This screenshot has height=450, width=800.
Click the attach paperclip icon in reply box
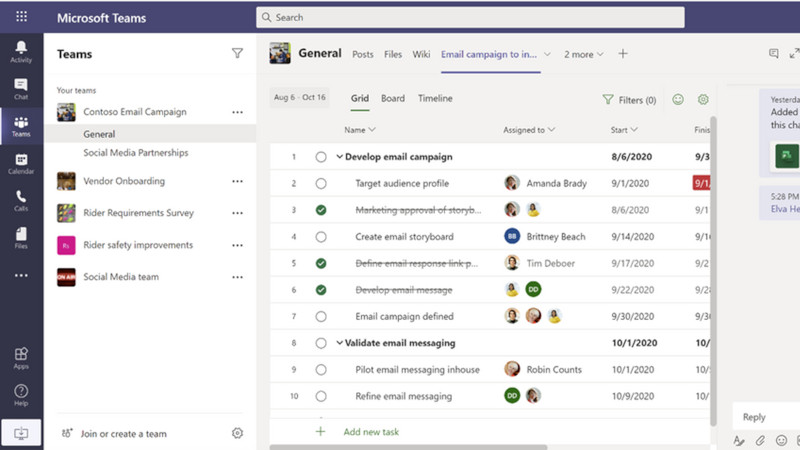click(x=760, y=440)
